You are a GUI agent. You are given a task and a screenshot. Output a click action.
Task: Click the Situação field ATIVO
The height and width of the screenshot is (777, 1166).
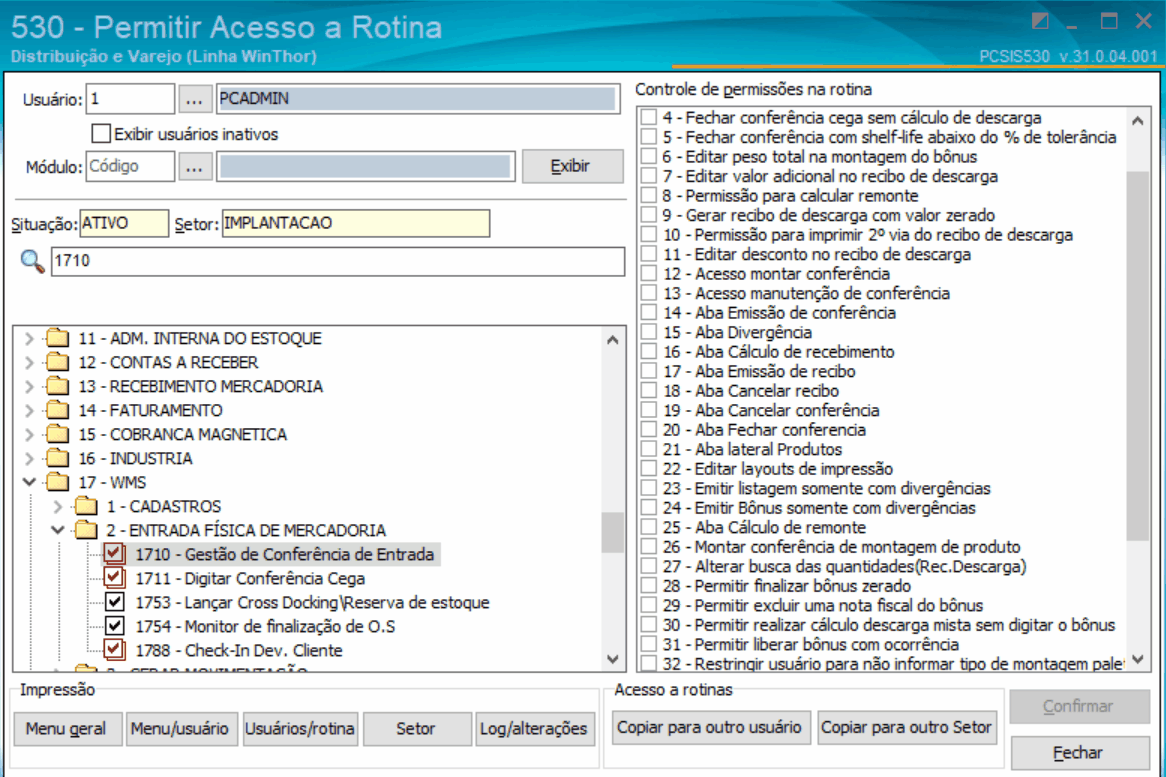pyautogui.click(x=123, y=223)
